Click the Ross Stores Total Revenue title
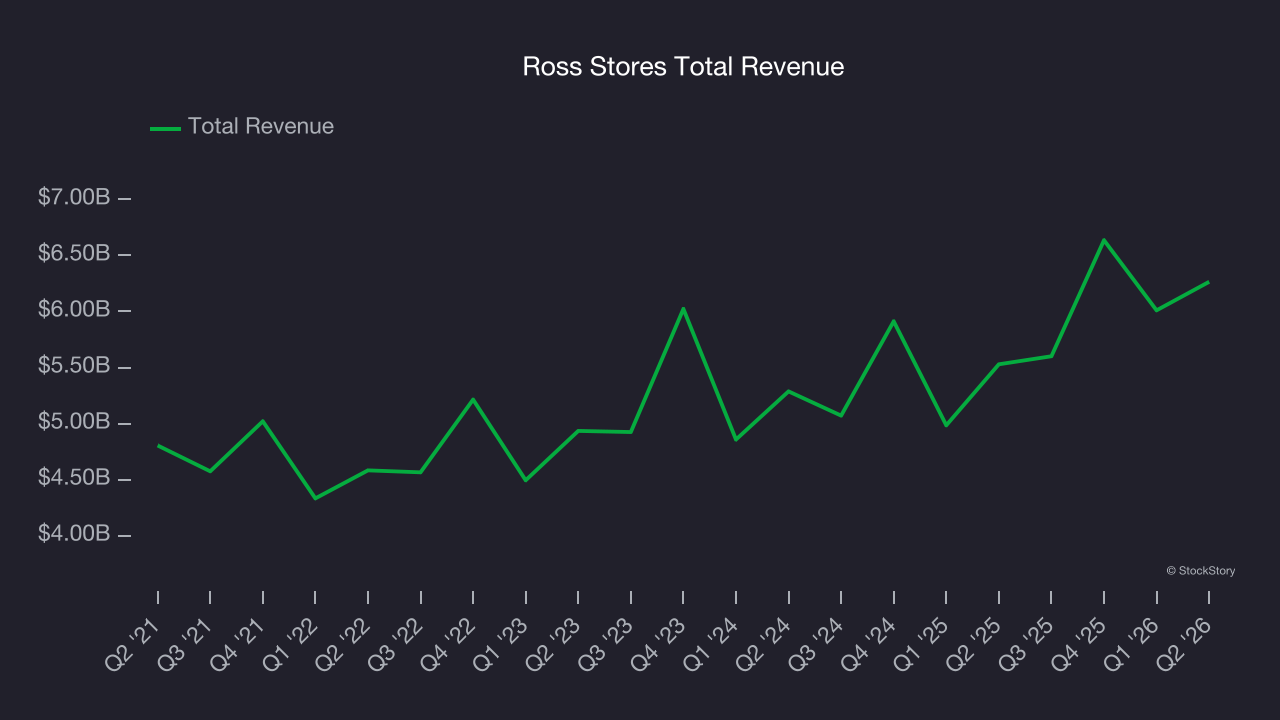 pyautogui.click(x=683, y=67)
